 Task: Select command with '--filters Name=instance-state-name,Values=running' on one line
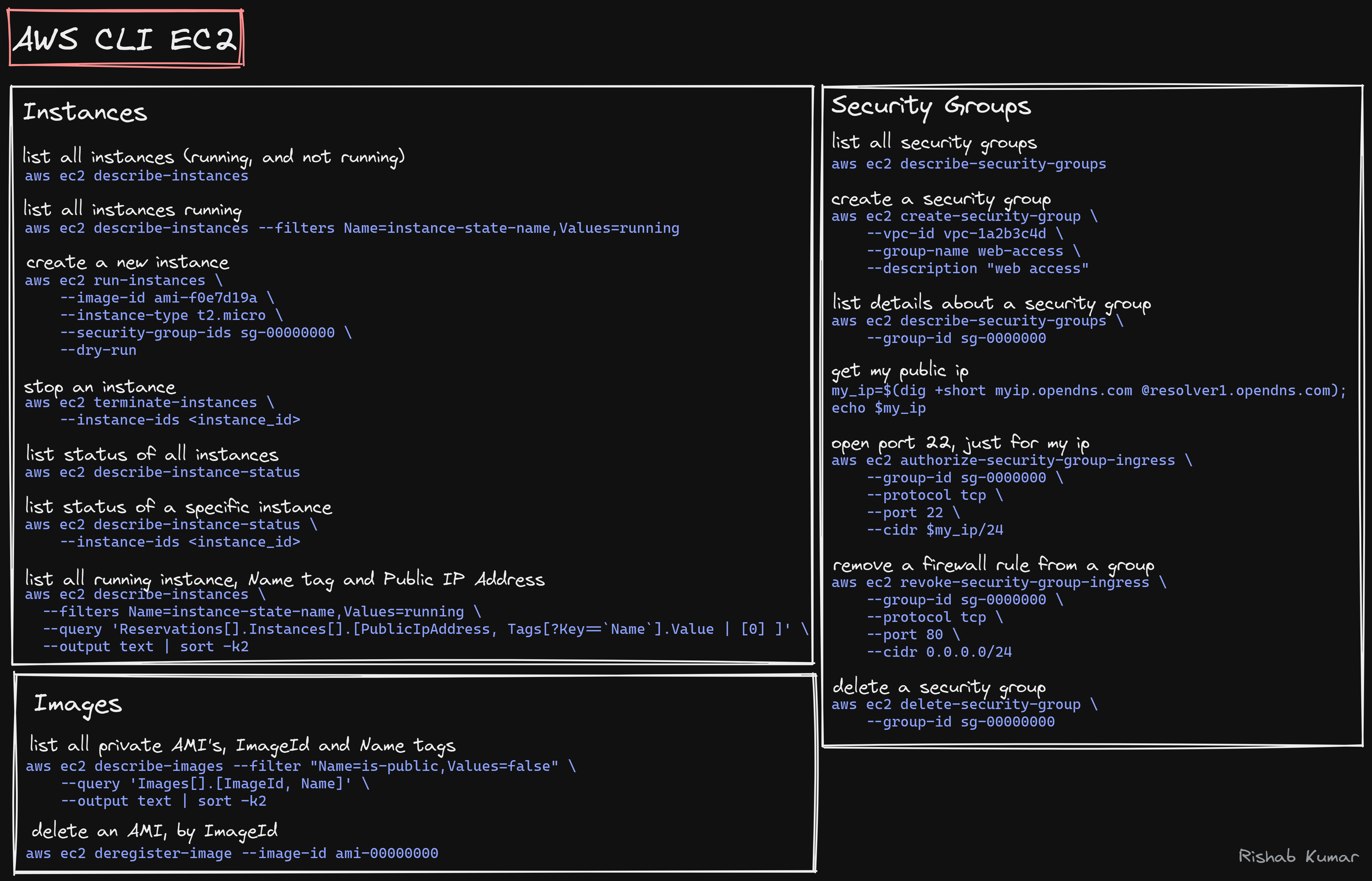click(352, 228)
